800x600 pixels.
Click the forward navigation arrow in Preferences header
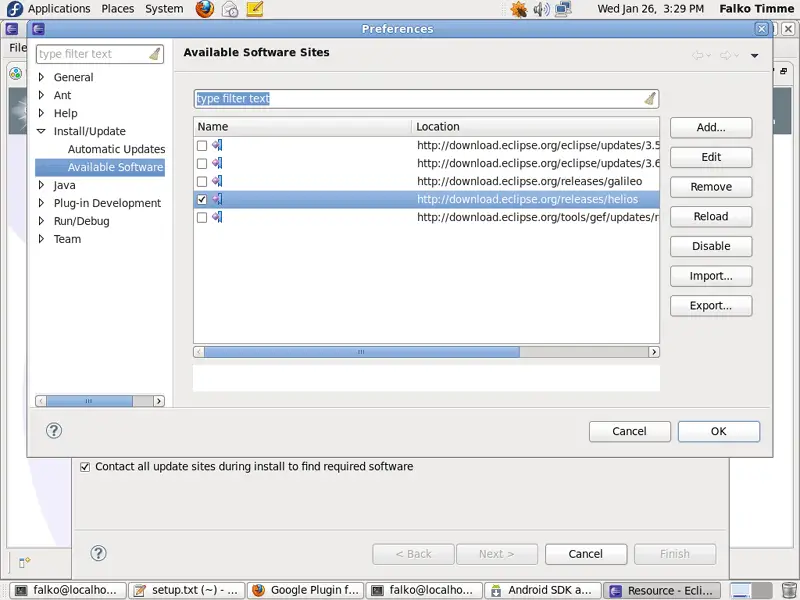click(x=725, y=55)
